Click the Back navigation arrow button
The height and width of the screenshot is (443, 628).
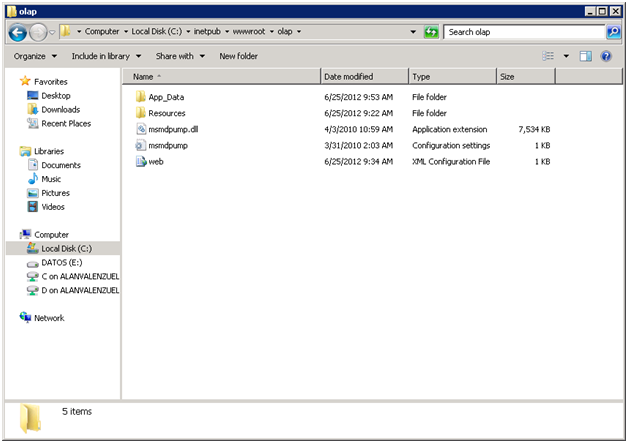(18, 32)
